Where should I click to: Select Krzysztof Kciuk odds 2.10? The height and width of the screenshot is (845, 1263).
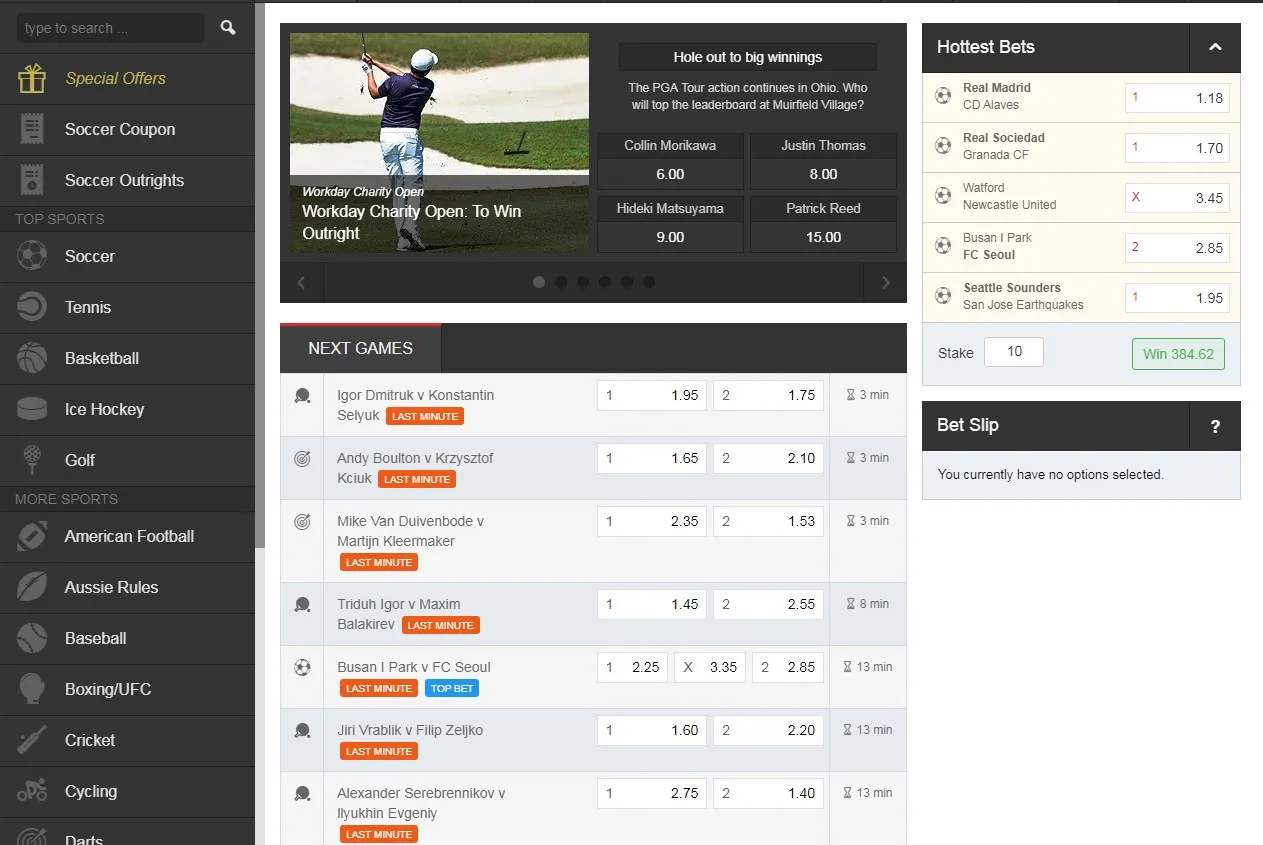(x=769, y=458)
